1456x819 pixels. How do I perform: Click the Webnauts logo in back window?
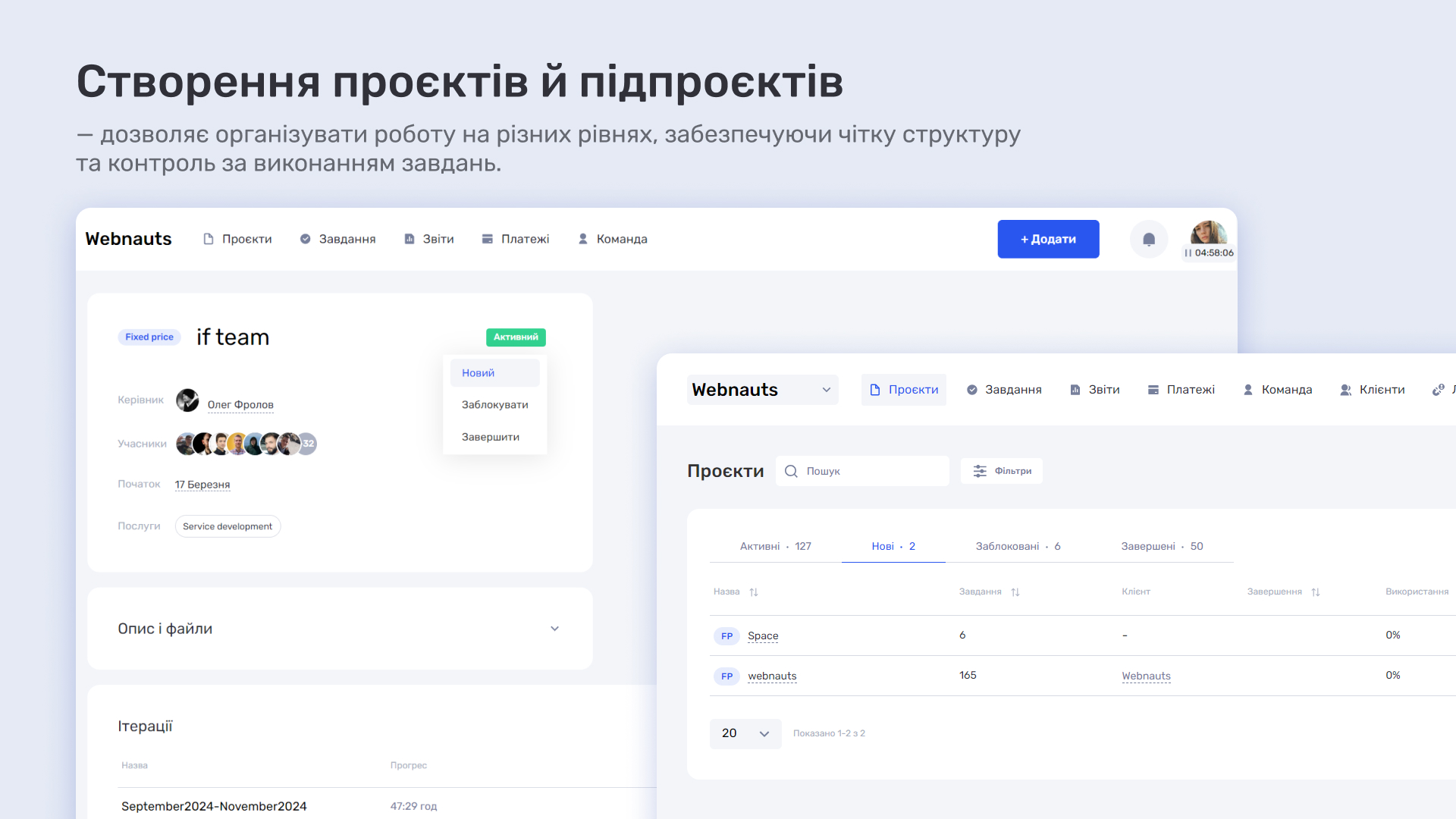click(x=129, y=239)
